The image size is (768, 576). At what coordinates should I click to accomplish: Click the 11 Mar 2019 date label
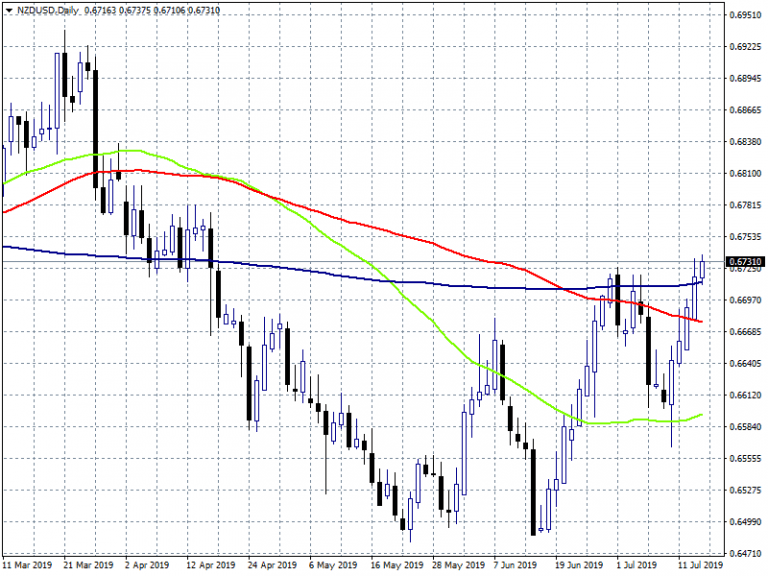click(25, 565)
